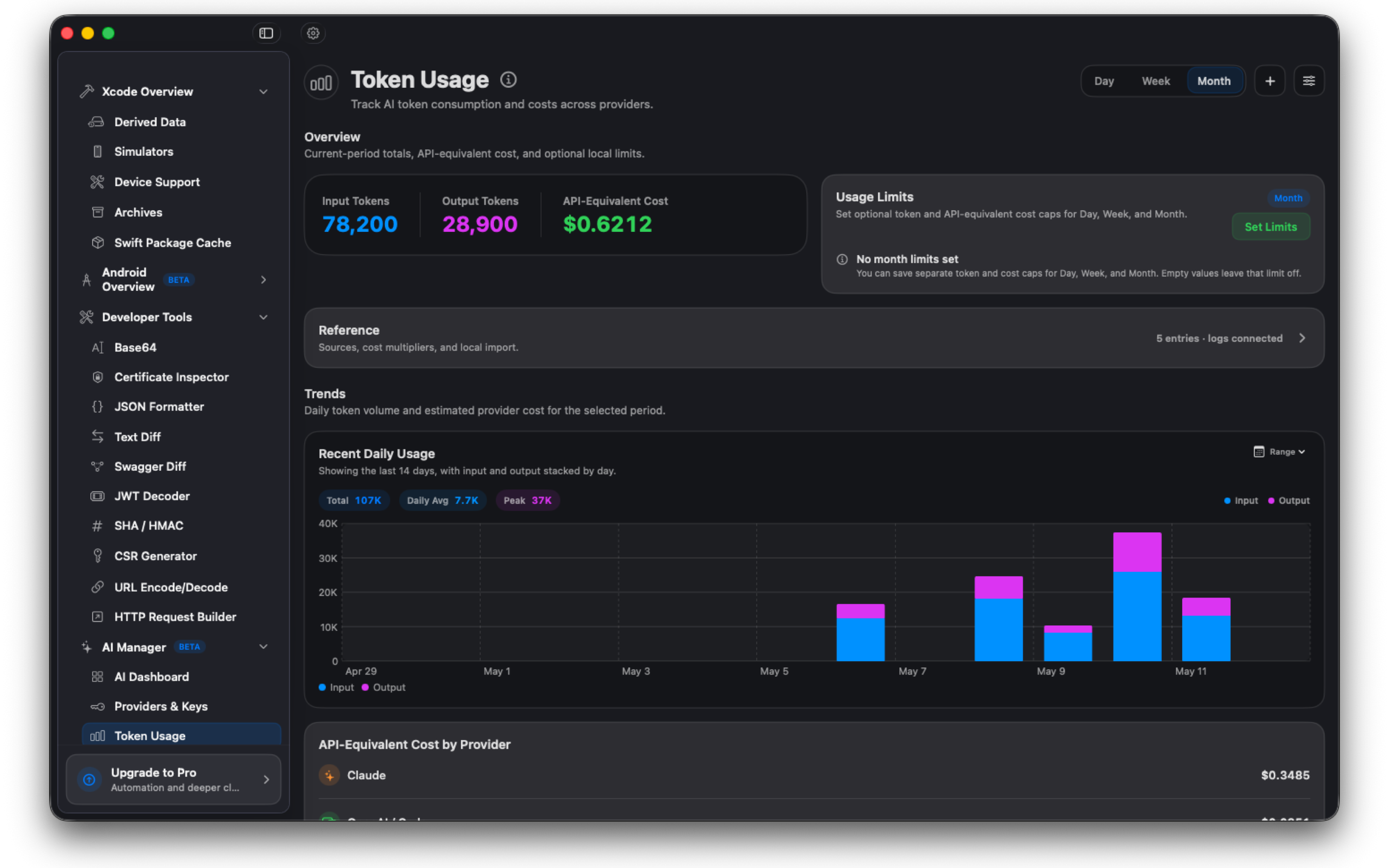
Task: Click the Providers & Keys key icon
Action: [97, 706]
